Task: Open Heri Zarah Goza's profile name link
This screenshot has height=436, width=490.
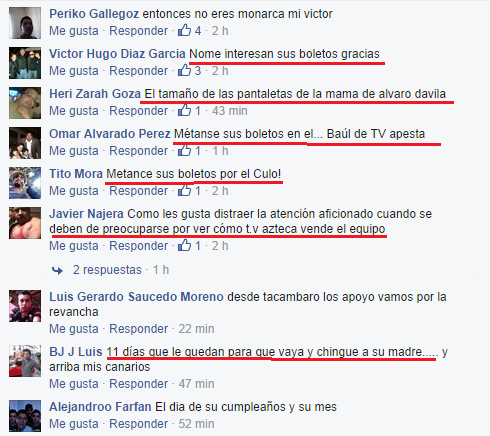Action: (x=95, y=94)
